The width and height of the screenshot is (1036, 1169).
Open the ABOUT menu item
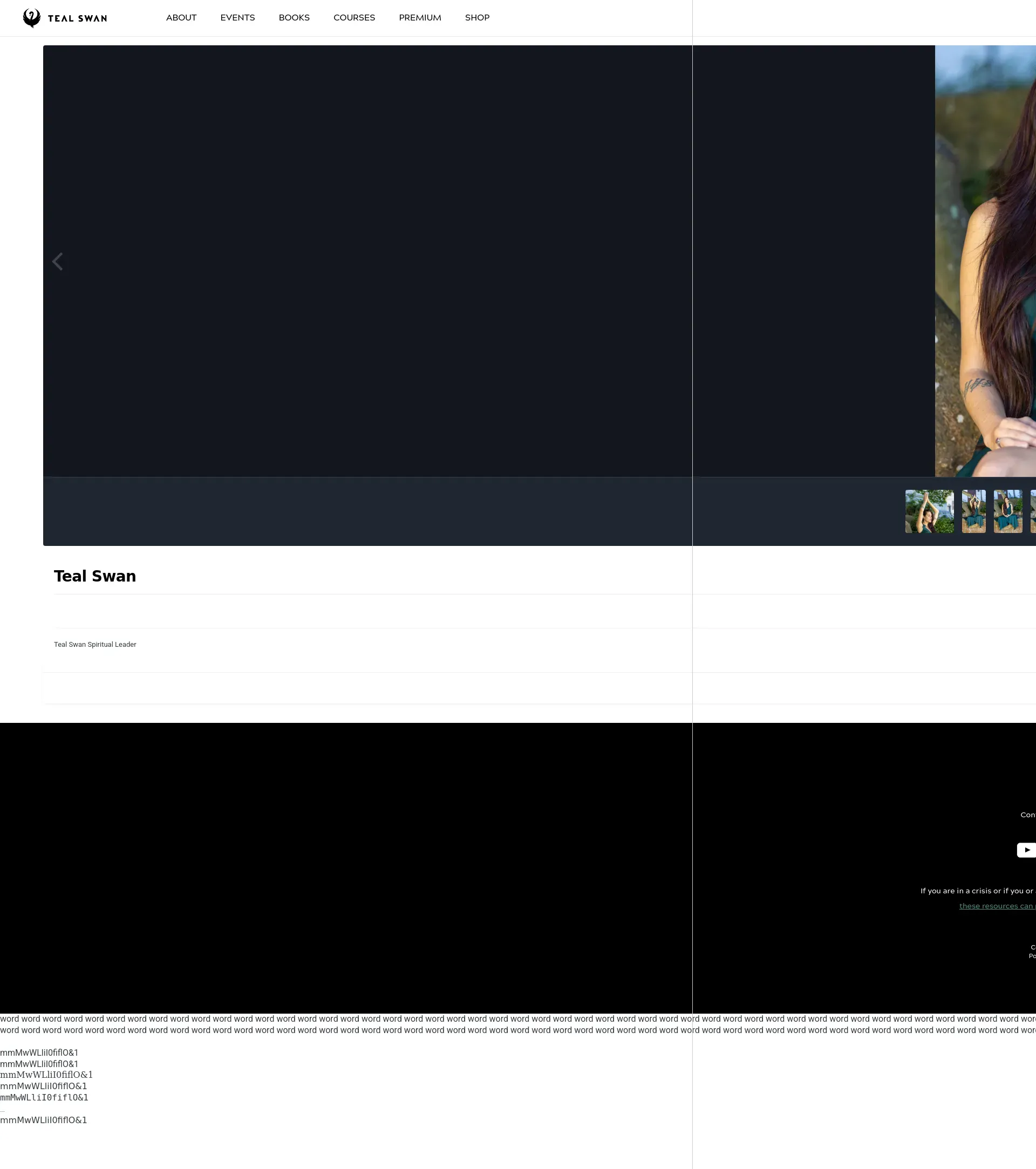click(181, 18)
